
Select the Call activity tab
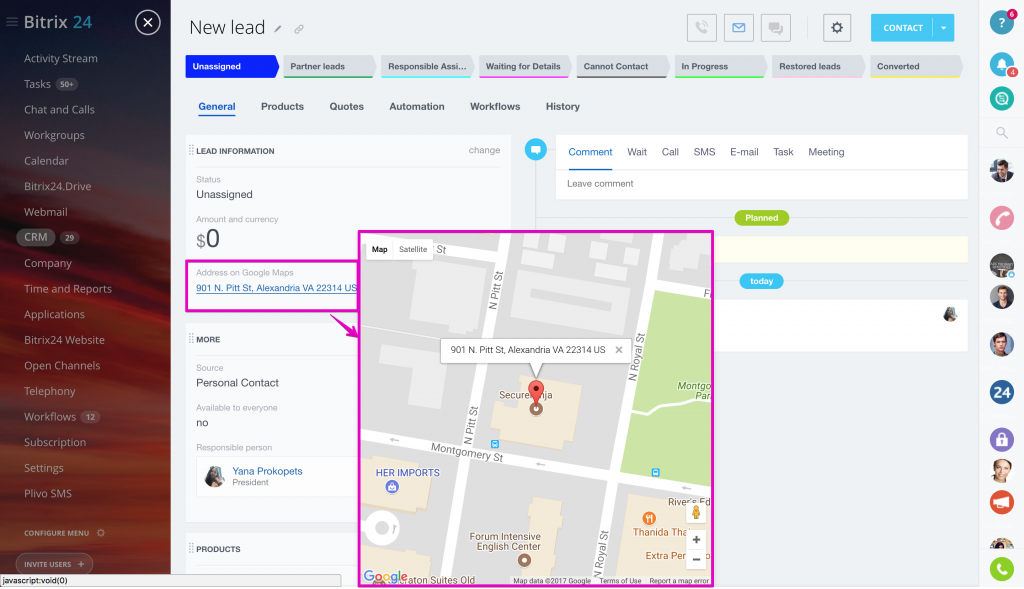(x=670, y=152)
